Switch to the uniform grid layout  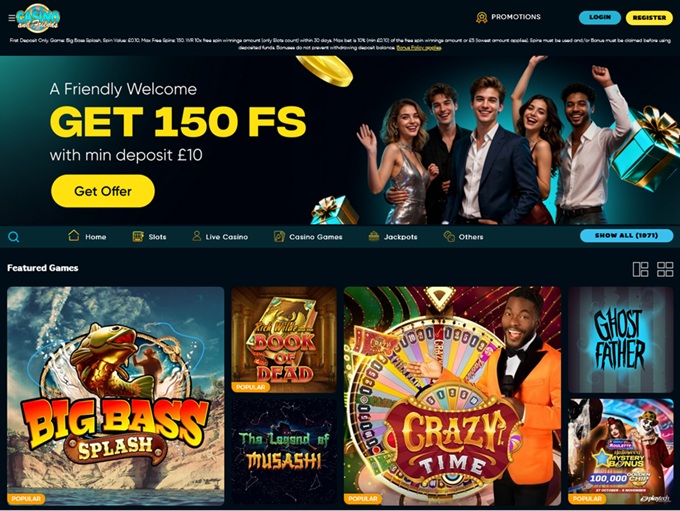[665, 269]
